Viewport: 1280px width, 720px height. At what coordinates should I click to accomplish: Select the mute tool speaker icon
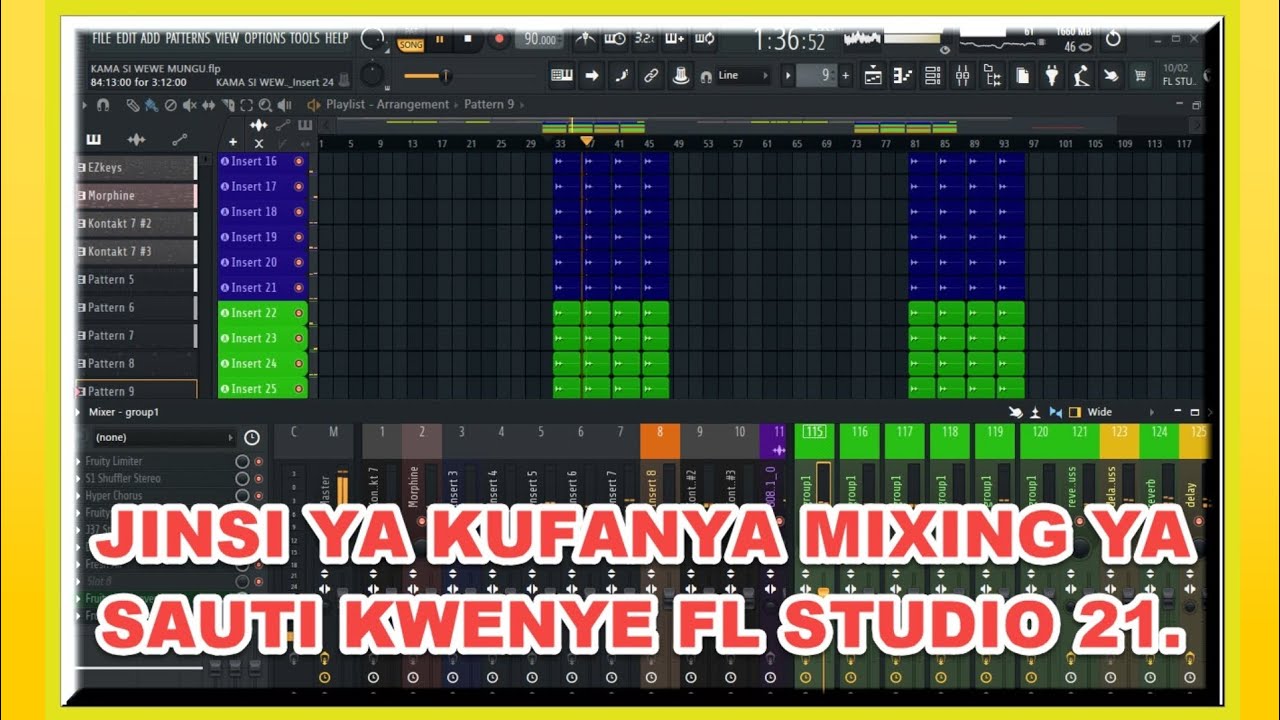coord(189,105)
